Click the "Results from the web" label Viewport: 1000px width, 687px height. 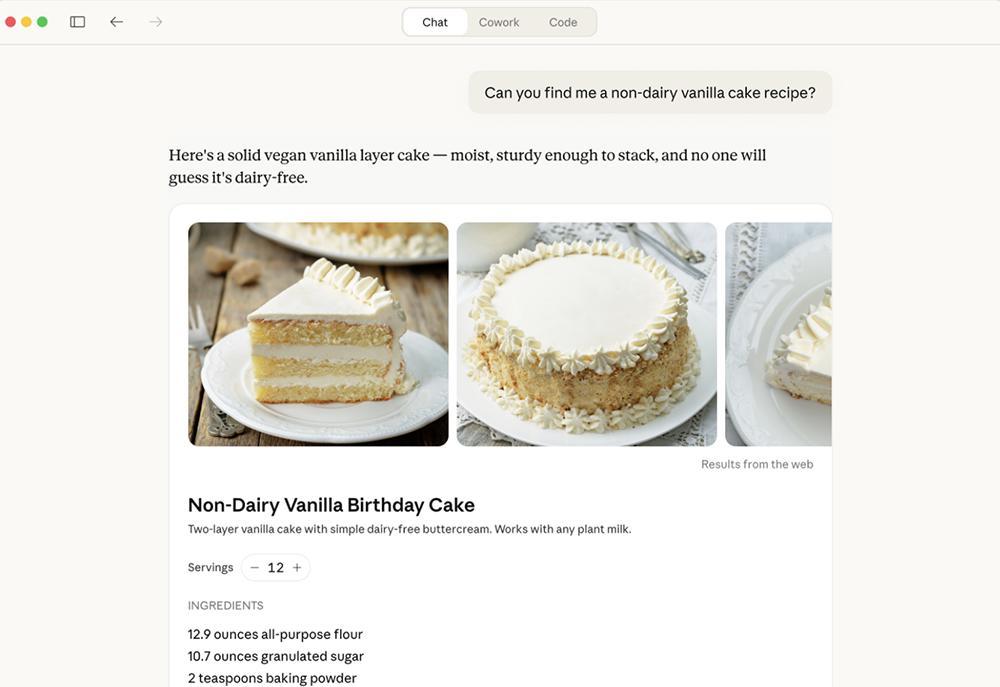pyautogui.click(x=757, y=464)
